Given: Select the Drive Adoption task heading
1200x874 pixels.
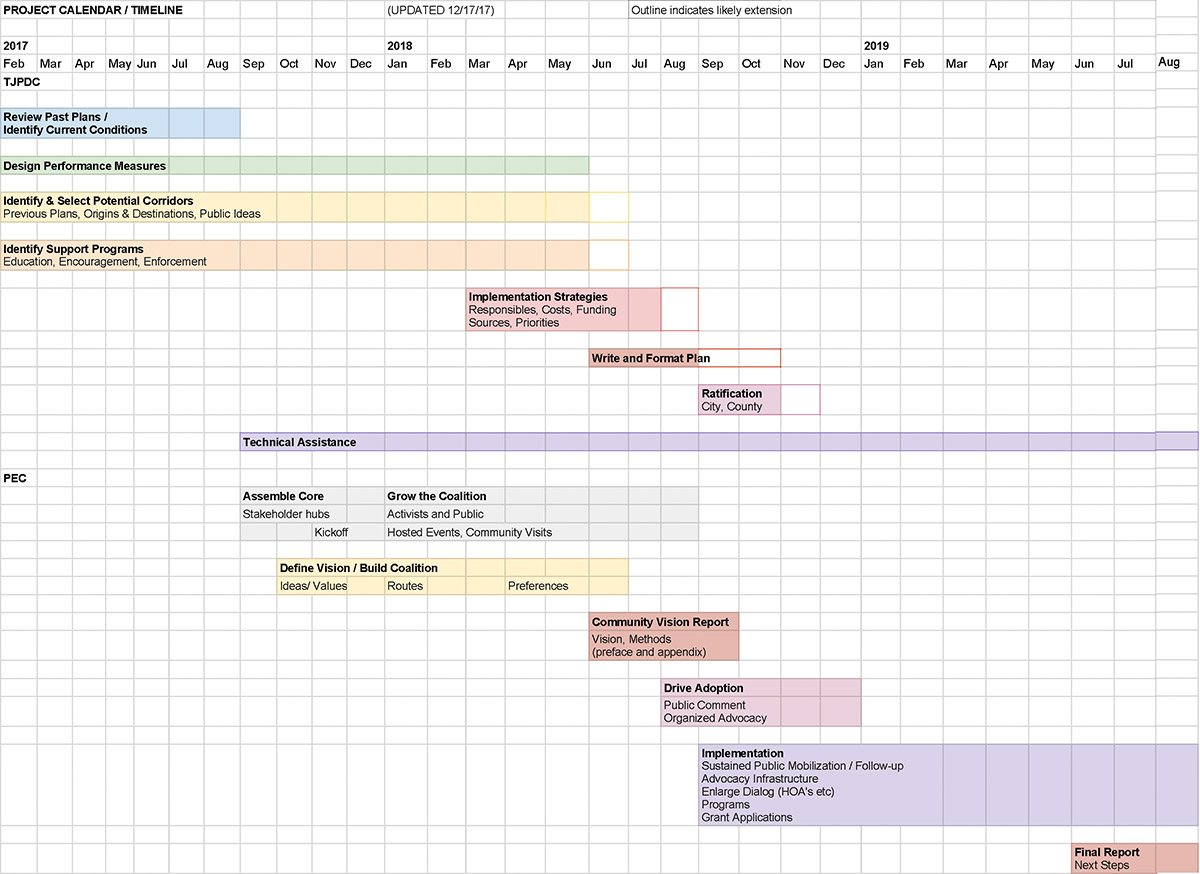Looking at the screenshot, I should tap(704, 688).
